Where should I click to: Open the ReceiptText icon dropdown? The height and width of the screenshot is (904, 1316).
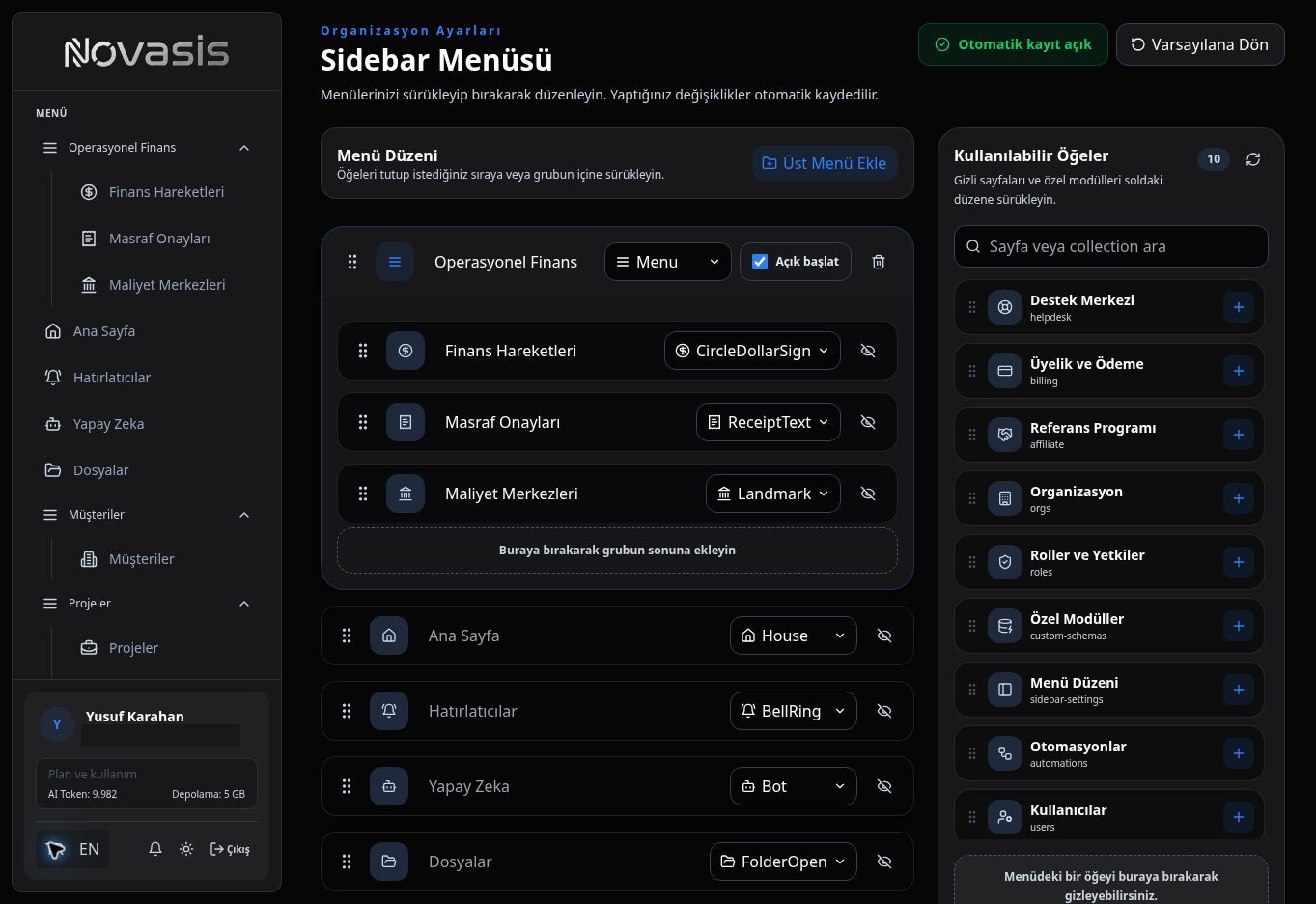point(769,422)
